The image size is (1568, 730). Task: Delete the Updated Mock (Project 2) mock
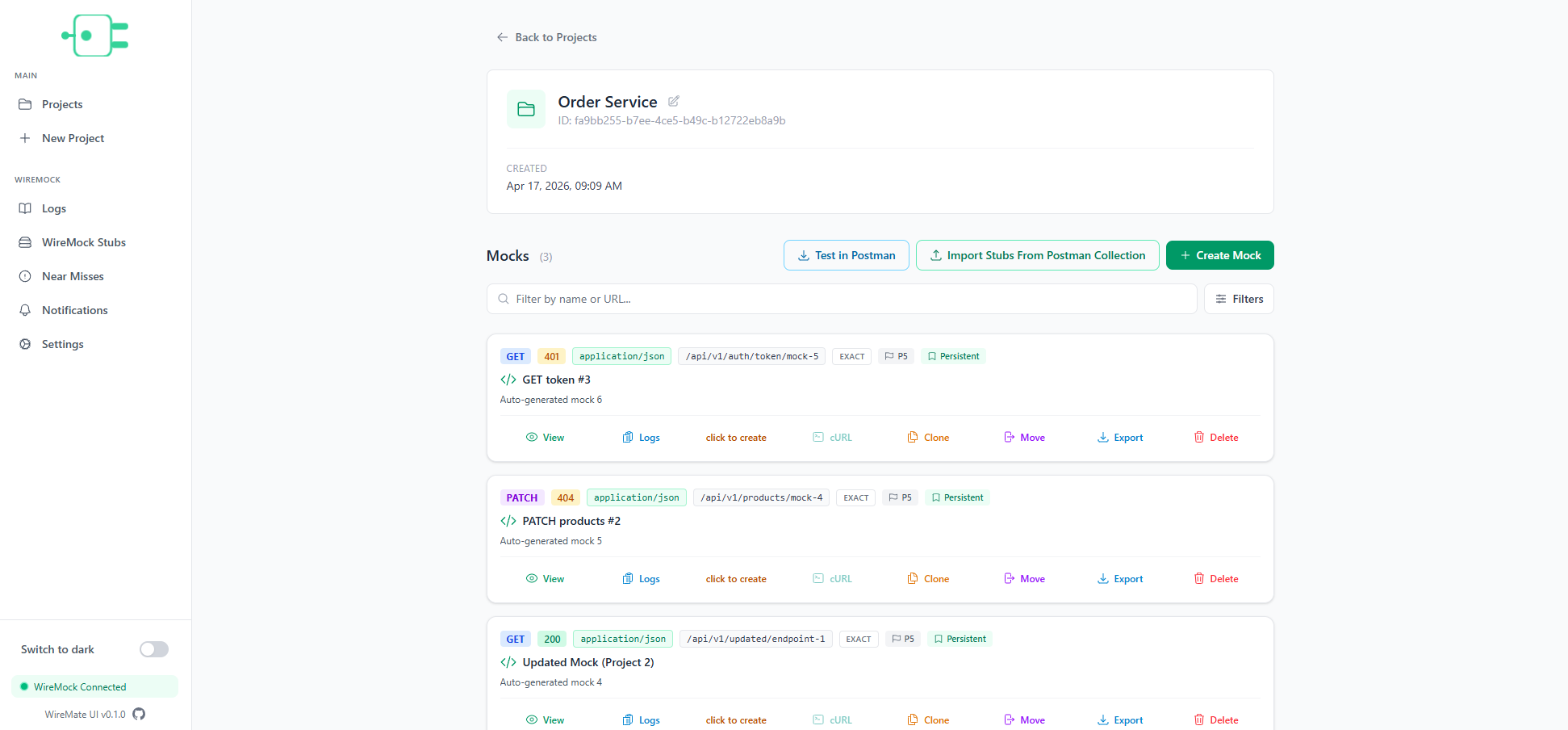point(1216,720)
